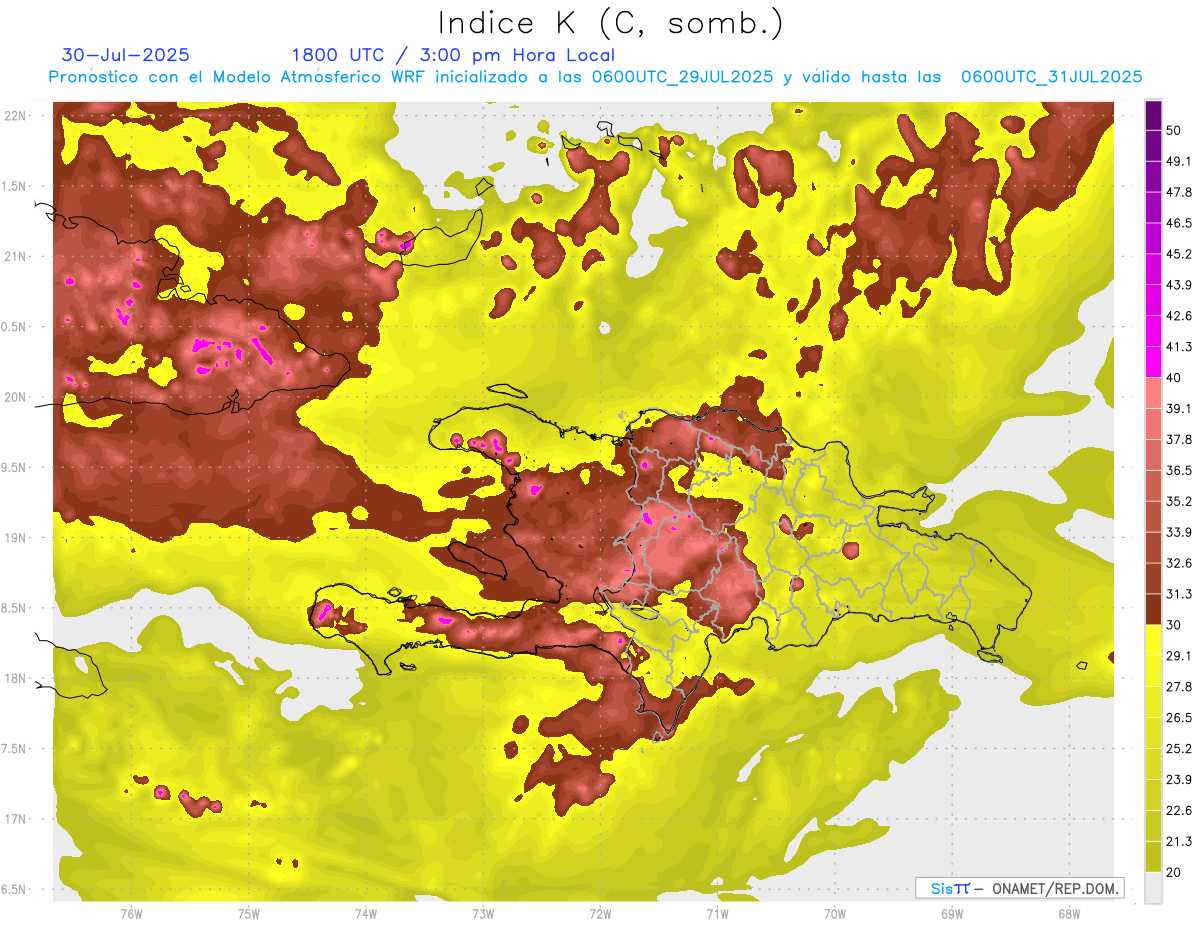
Task: Click the "69W" longitude label
Action: point(952,914)
